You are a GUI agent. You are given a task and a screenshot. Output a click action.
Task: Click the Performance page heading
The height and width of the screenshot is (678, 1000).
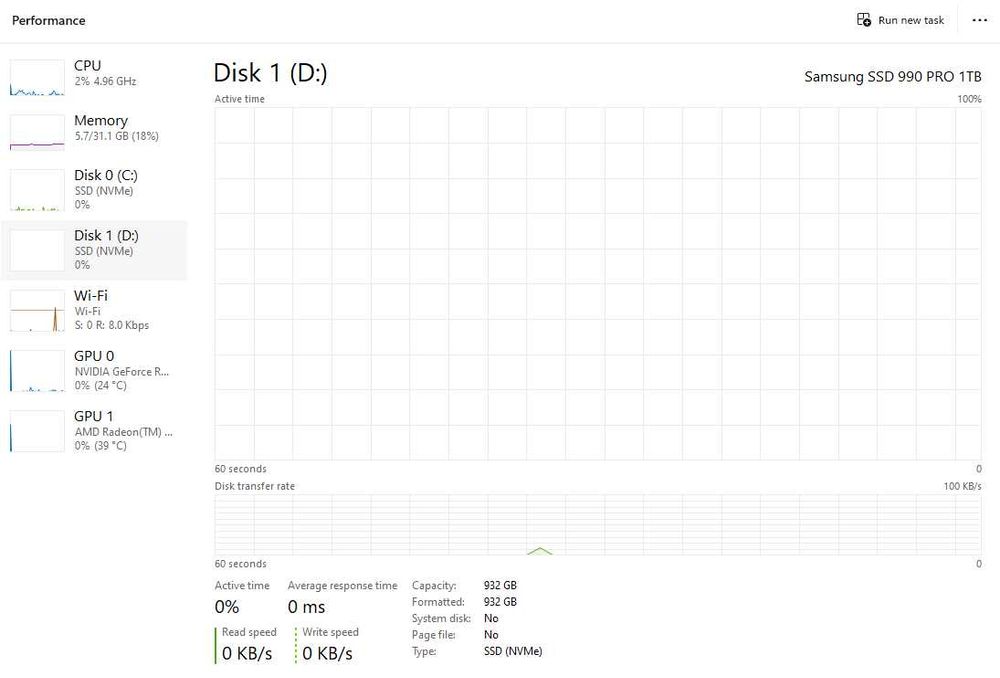[x=48, y=20]
